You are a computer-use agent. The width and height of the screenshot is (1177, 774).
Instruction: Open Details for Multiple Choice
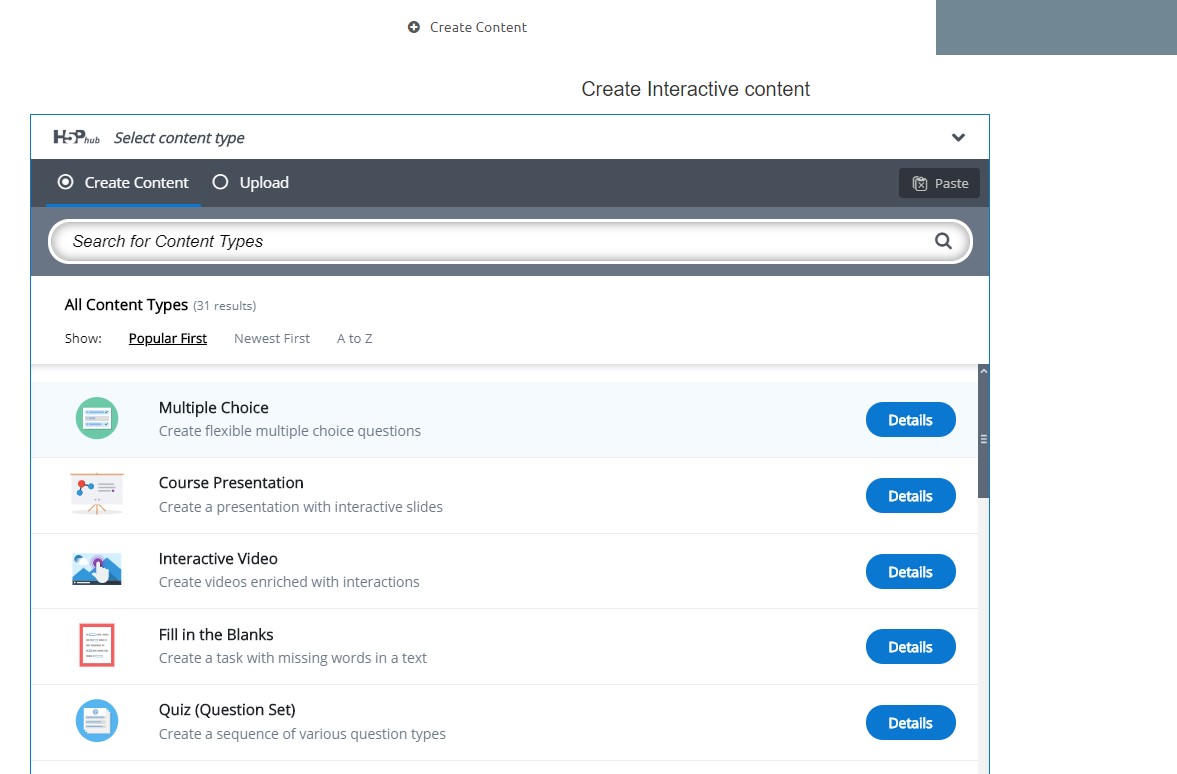tap(911, 420)
